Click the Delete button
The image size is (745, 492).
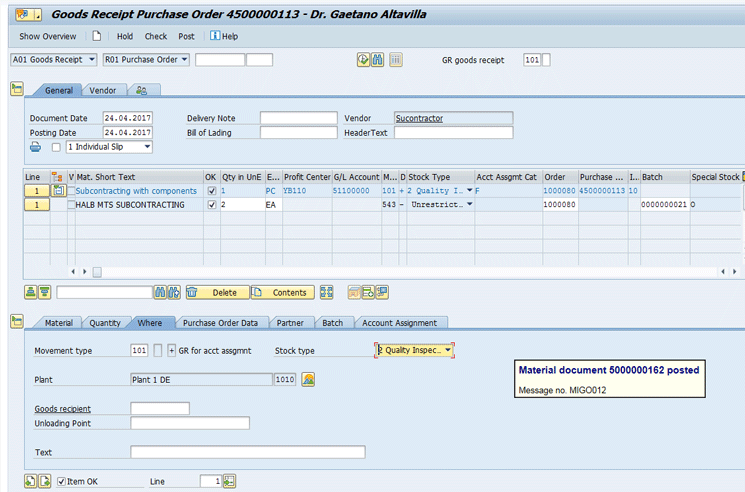tap(216, 293)
